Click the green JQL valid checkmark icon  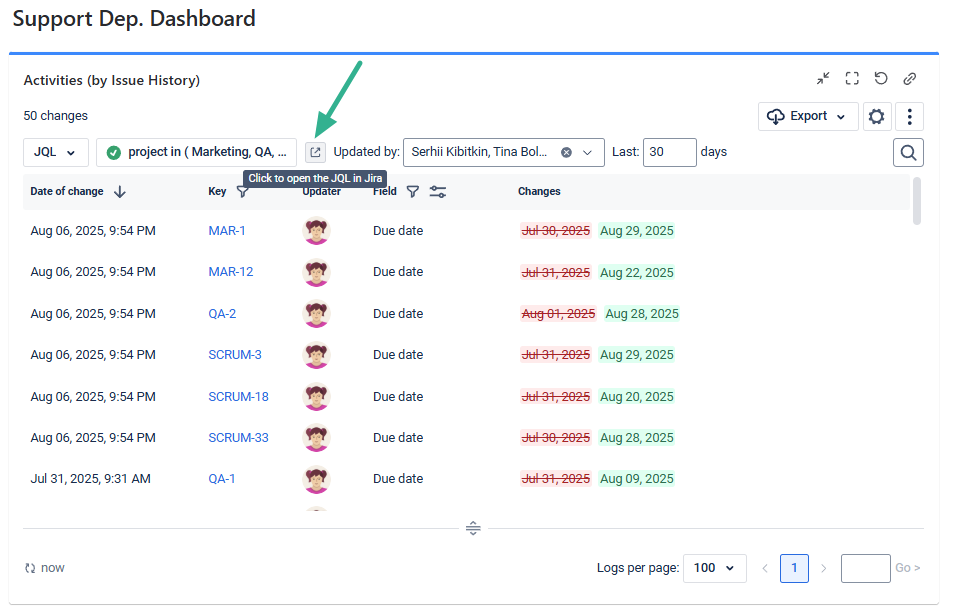(x=113, y=152)
